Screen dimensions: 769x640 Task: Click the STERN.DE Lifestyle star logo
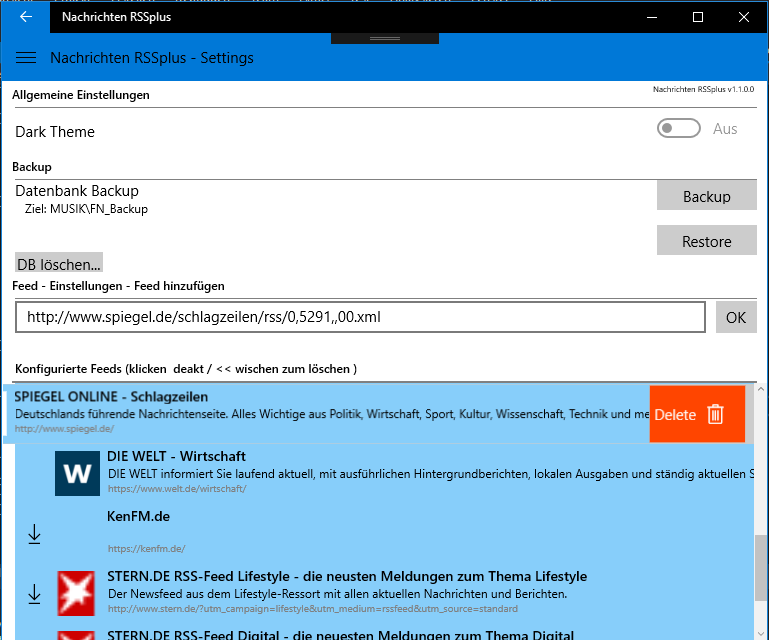tap(76, 593)
